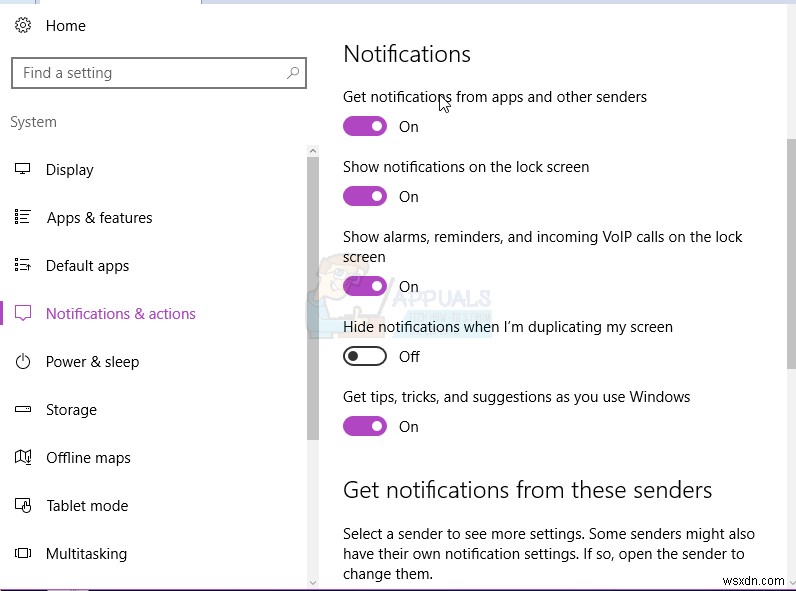Toggle alarms, reminders, and VoIP calls switch
This screenshot has width=796, height=591.
[x=365, y=286]
